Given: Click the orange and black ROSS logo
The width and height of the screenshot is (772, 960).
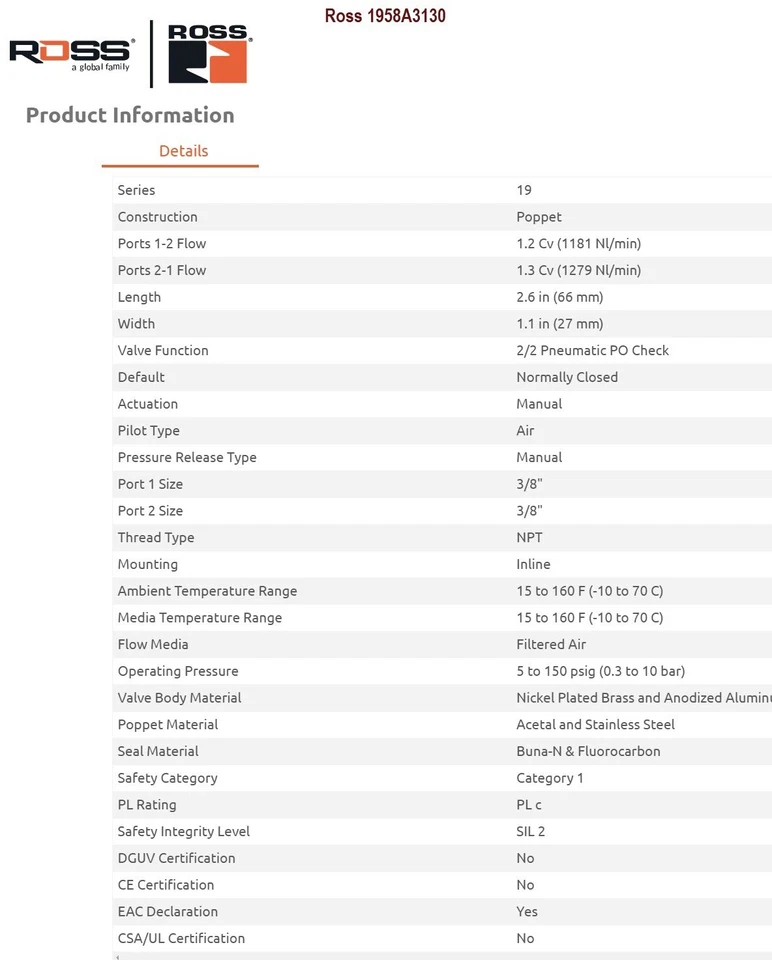Looking at the screenshot, I should 207,54.
